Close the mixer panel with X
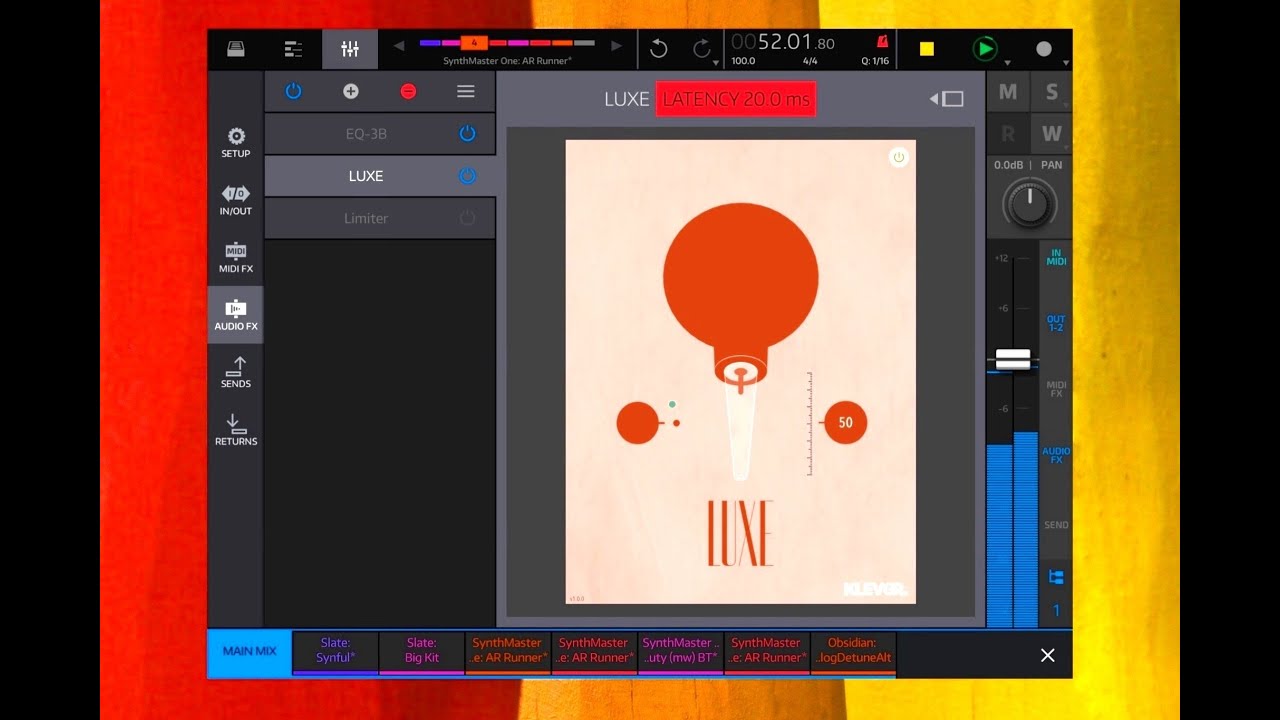The width and height of the screenshot is (1280, 720). coord(1047,655)
